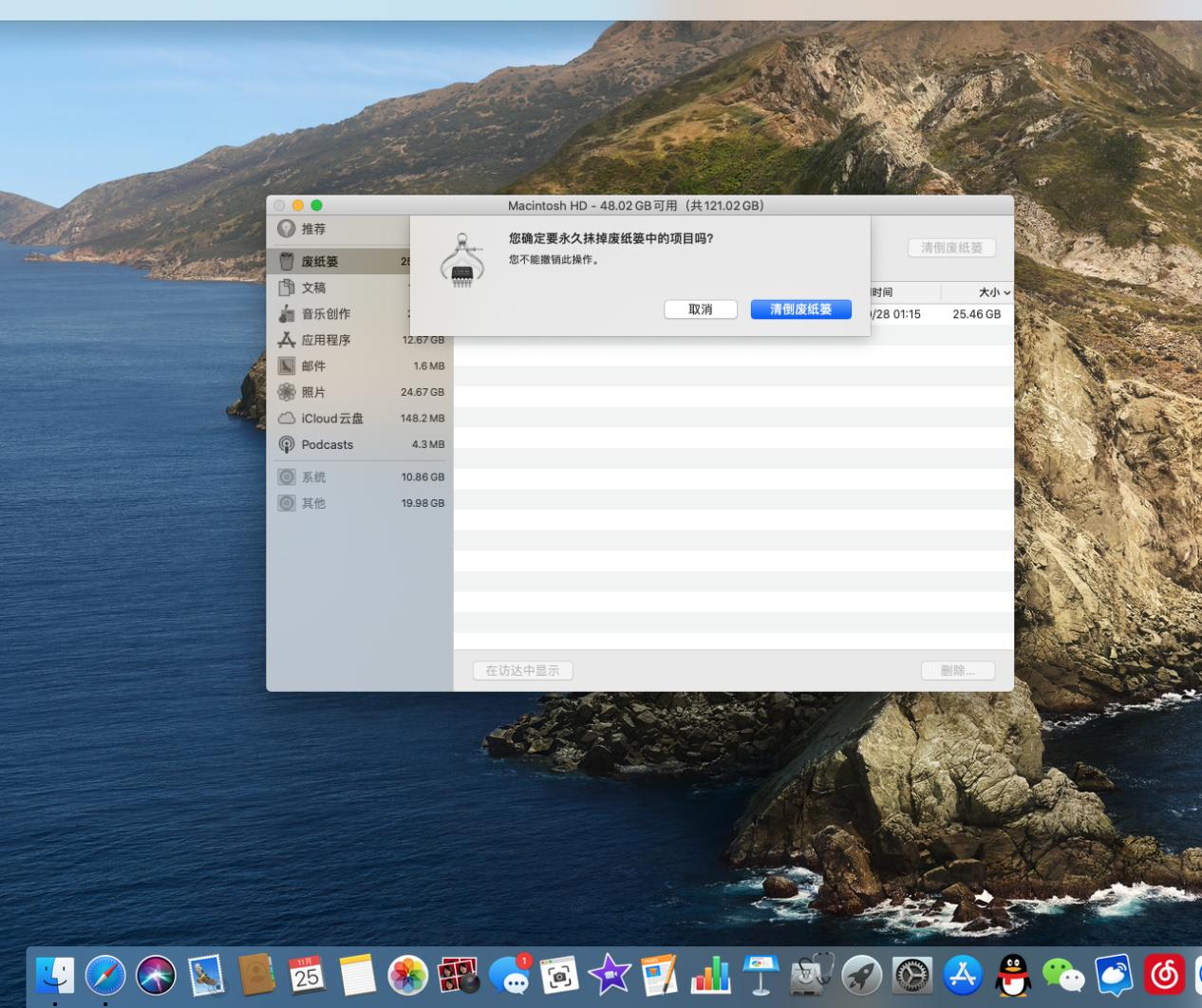Select 推荐 in the storage sidebar

pyautogui.click(x=313, y=229)
